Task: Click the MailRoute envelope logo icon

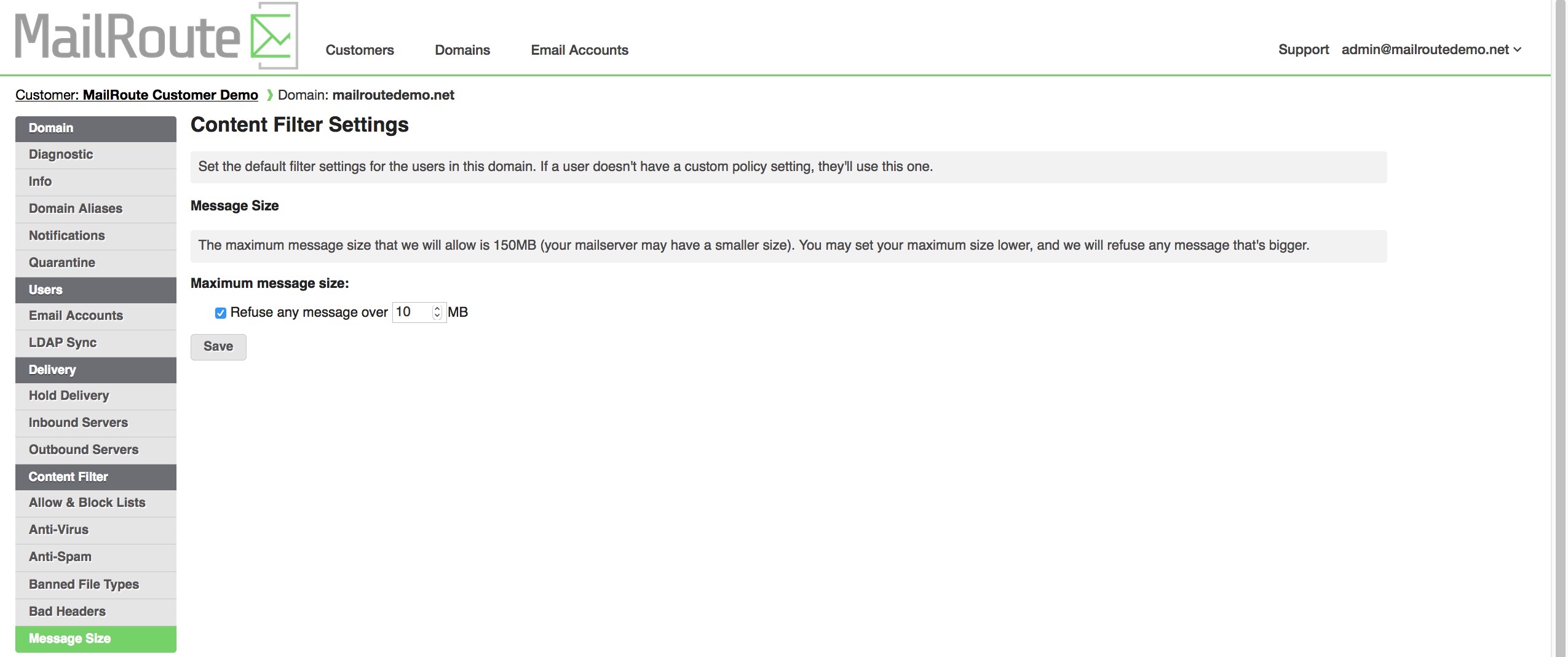Action: (x=274, y=35)
